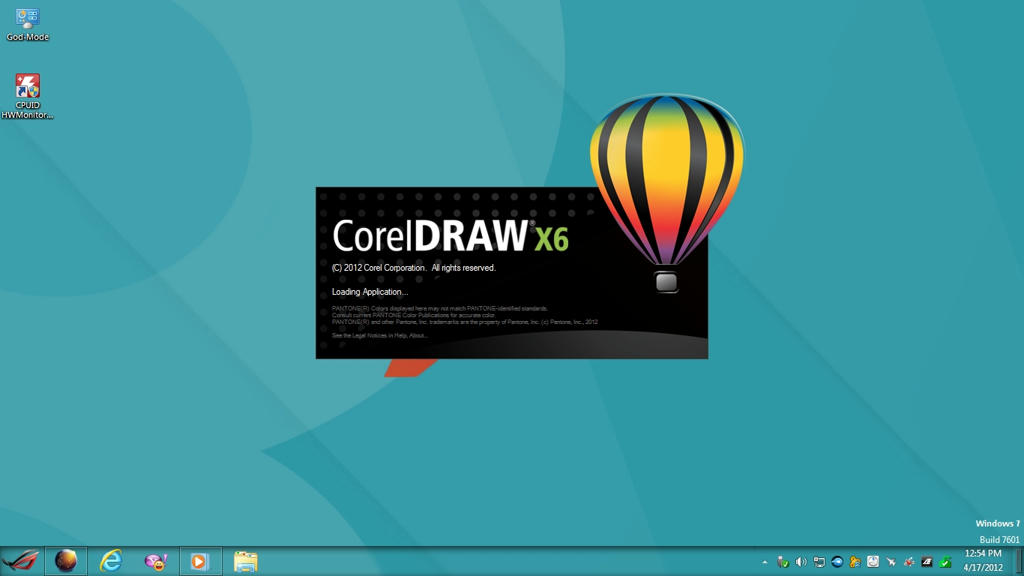The height and width of the screenshot is (576, 1024).
Task: Launch Internet Explorer from the taskbar
Action: tap(111, 561)
